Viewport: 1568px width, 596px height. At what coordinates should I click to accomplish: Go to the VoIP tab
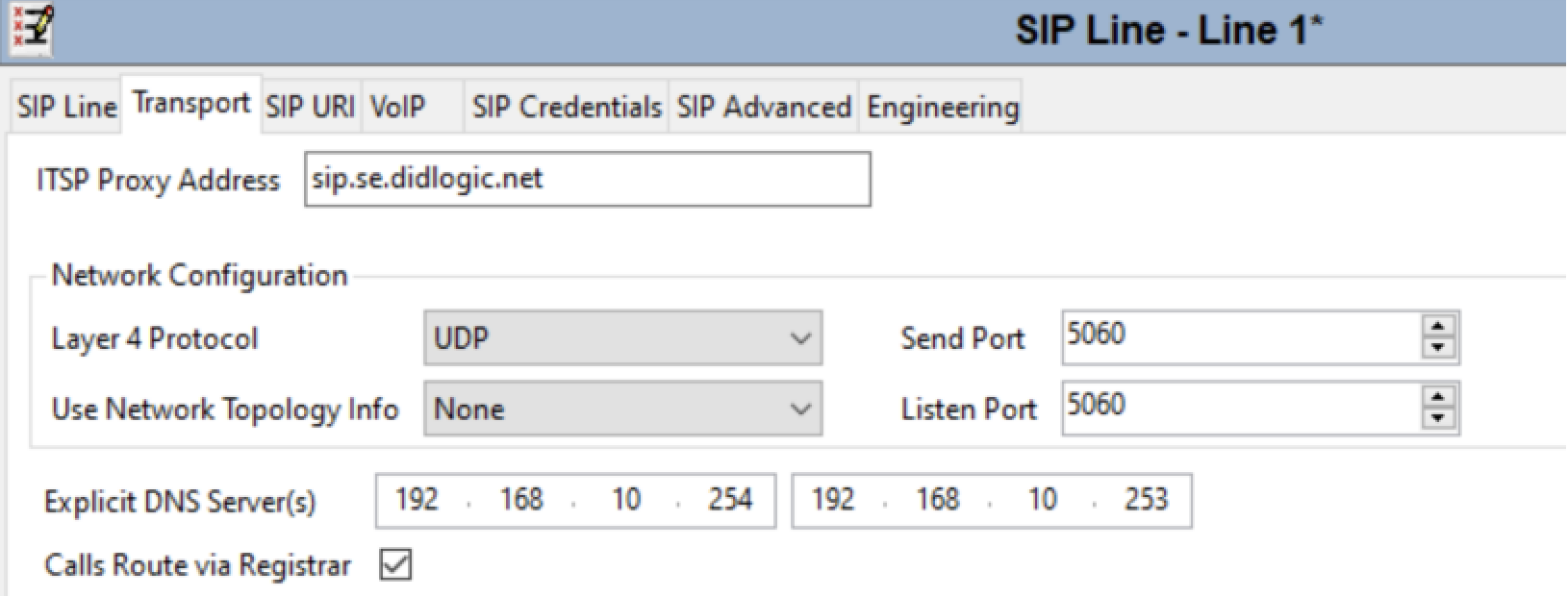pyautogui.click(x=397, y=107)
